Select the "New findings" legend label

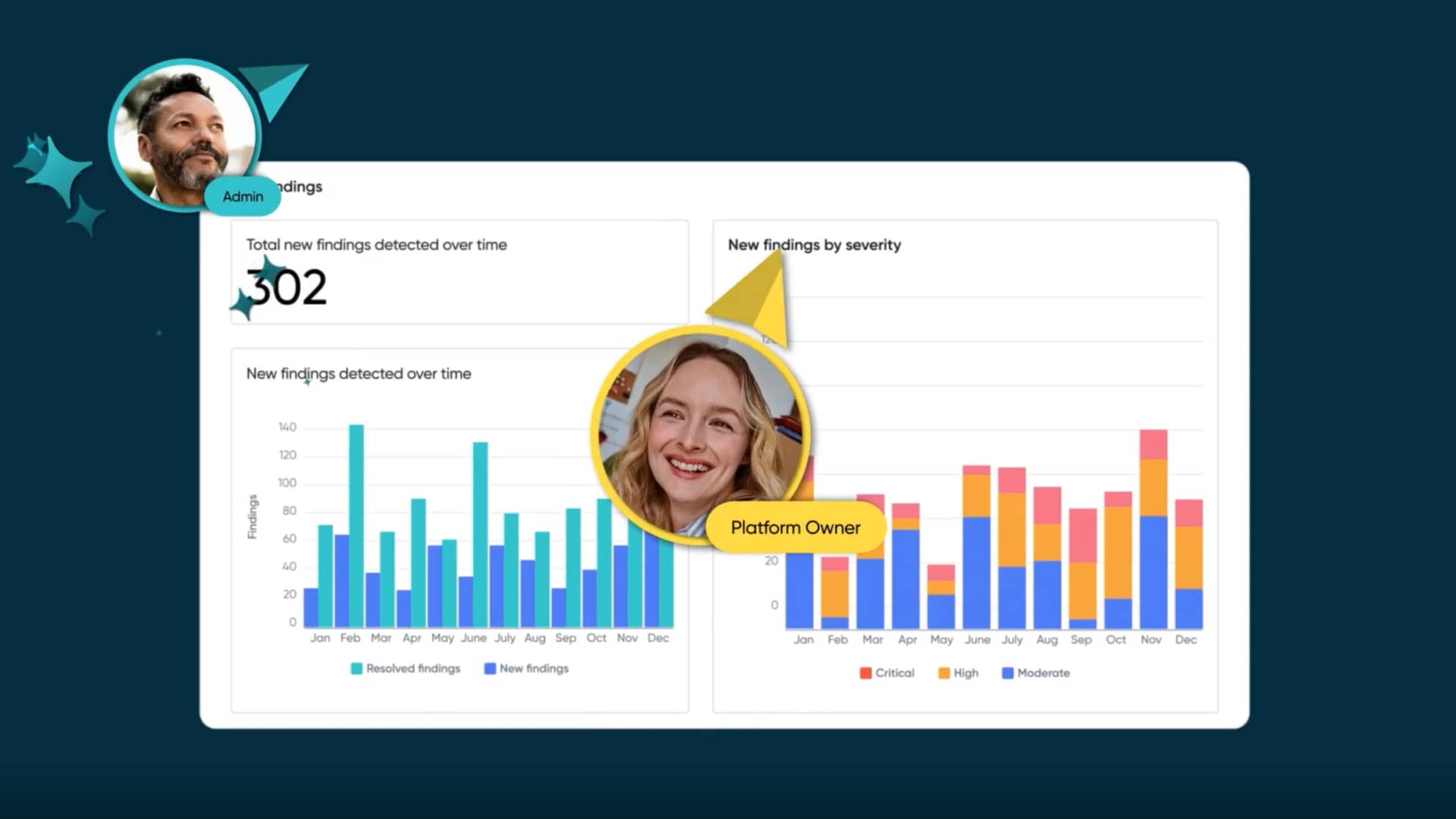coord(534,668)
